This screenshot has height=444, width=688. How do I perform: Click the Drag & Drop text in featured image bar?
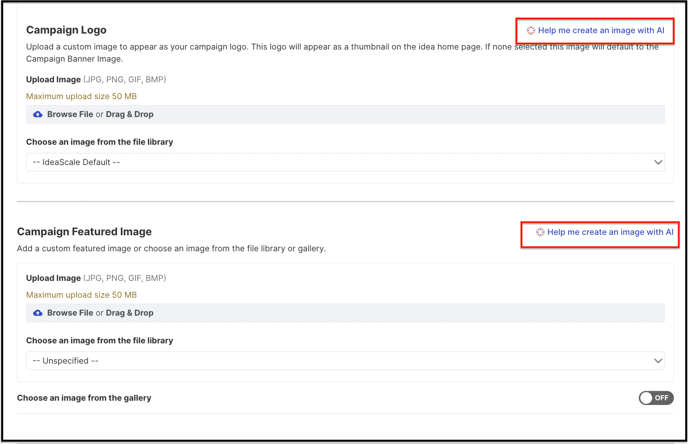129,313
